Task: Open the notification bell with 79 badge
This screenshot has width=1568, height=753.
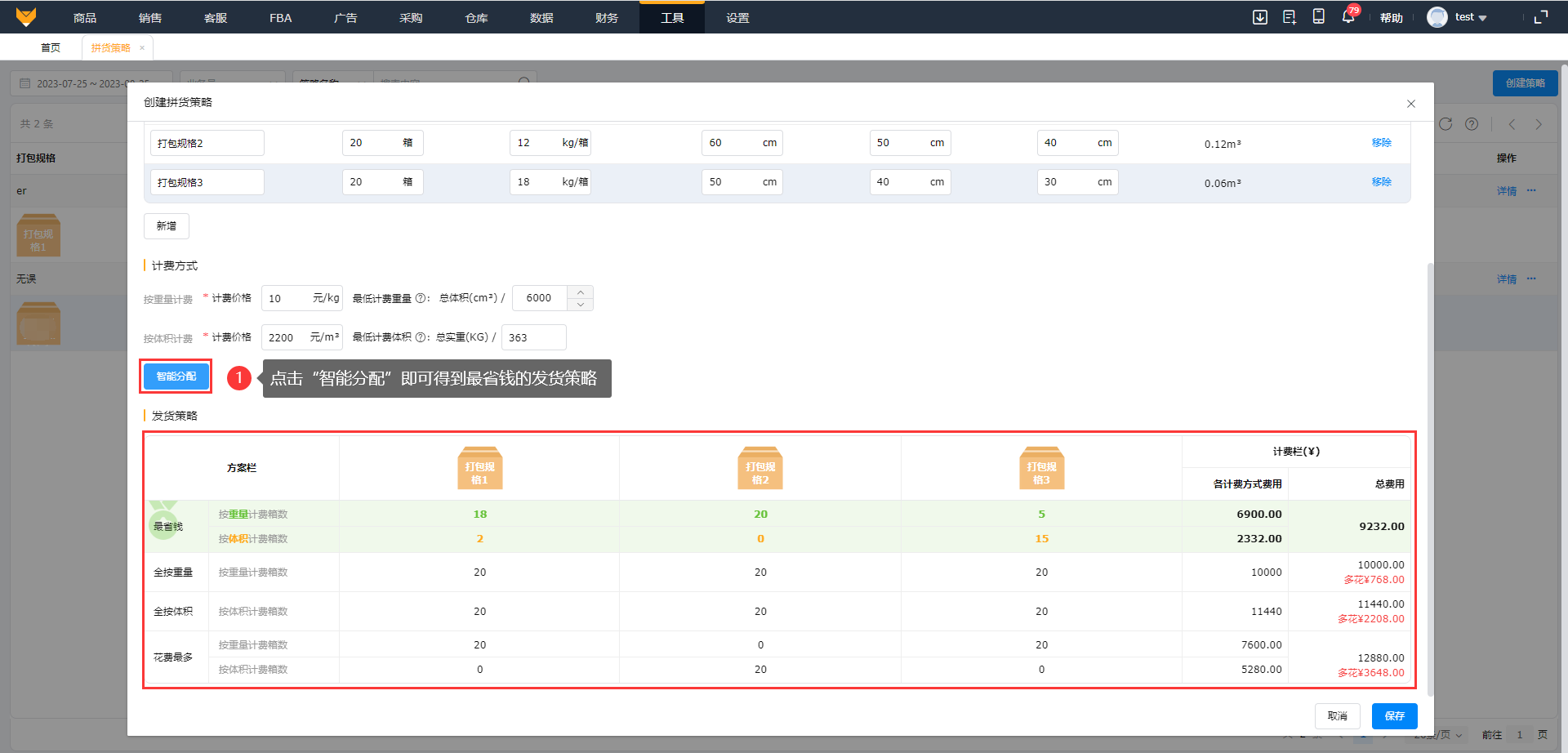Action: point(1348,16)
